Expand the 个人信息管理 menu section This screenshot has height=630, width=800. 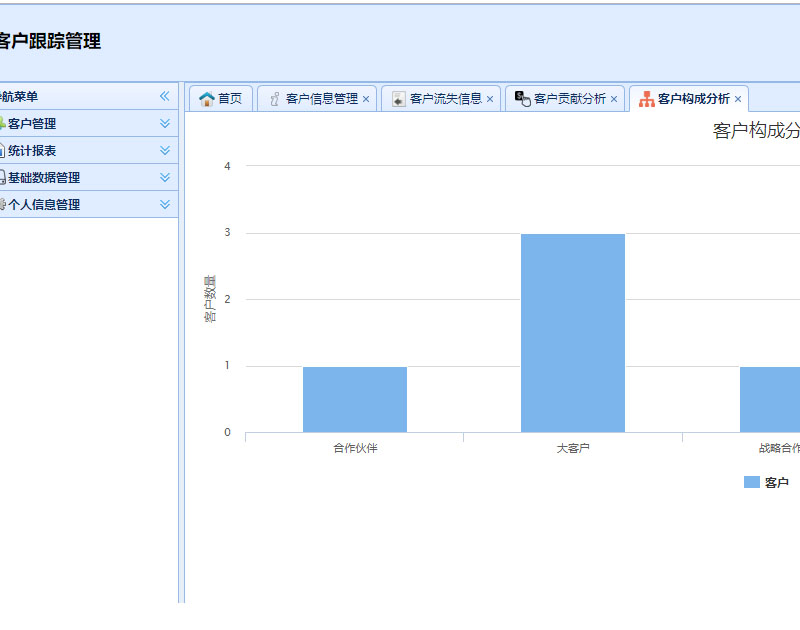click(165, 205)
